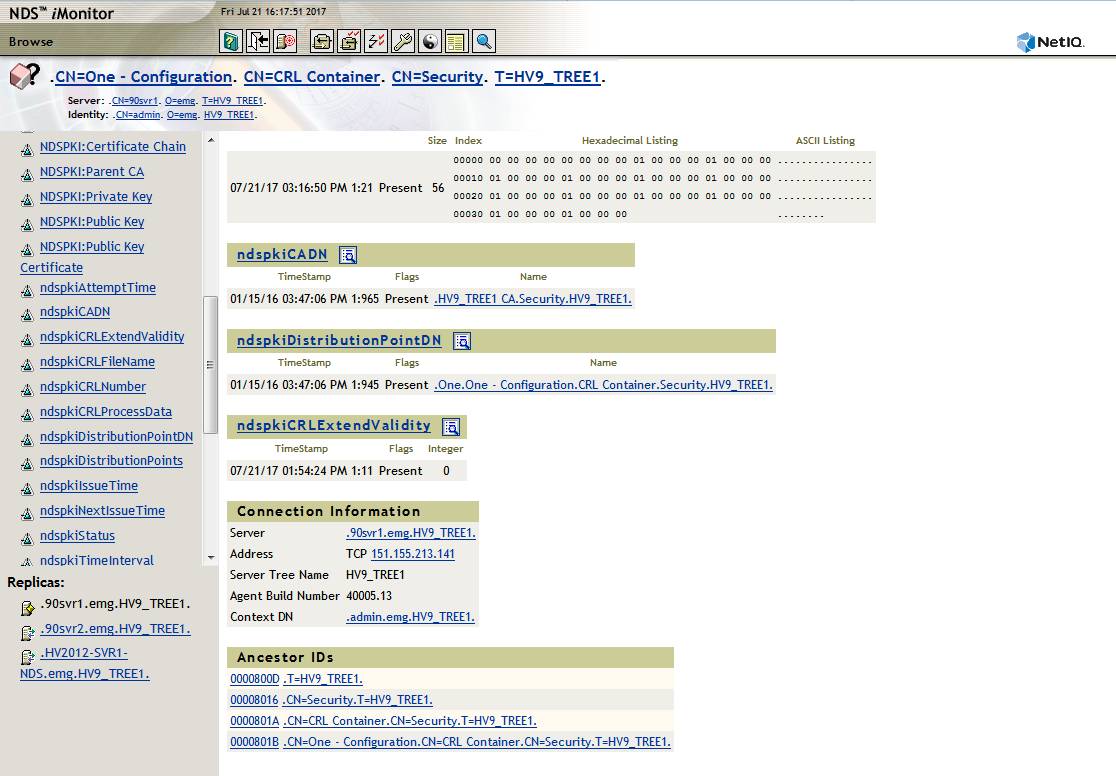Open Agent Configuration wrench icon
The height and width of the screenshot is (776, 1116).
coord(403,41)
